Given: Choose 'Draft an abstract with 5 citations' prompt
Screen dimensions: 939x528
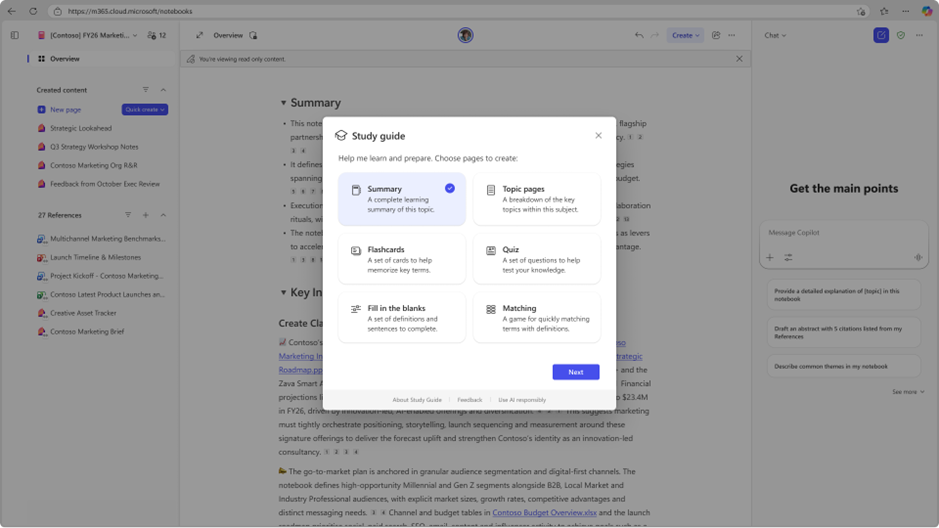Looking at the screenshot, I should click(x=843, y=332).
